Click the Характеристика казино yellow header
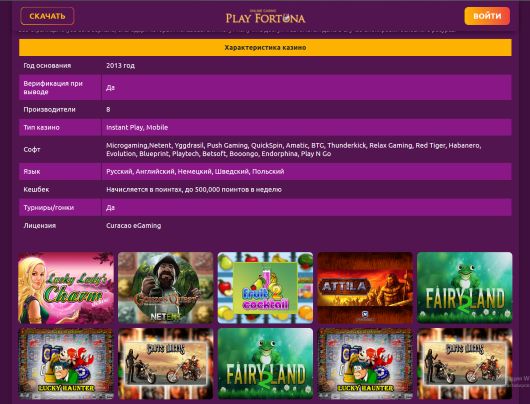 265,48
